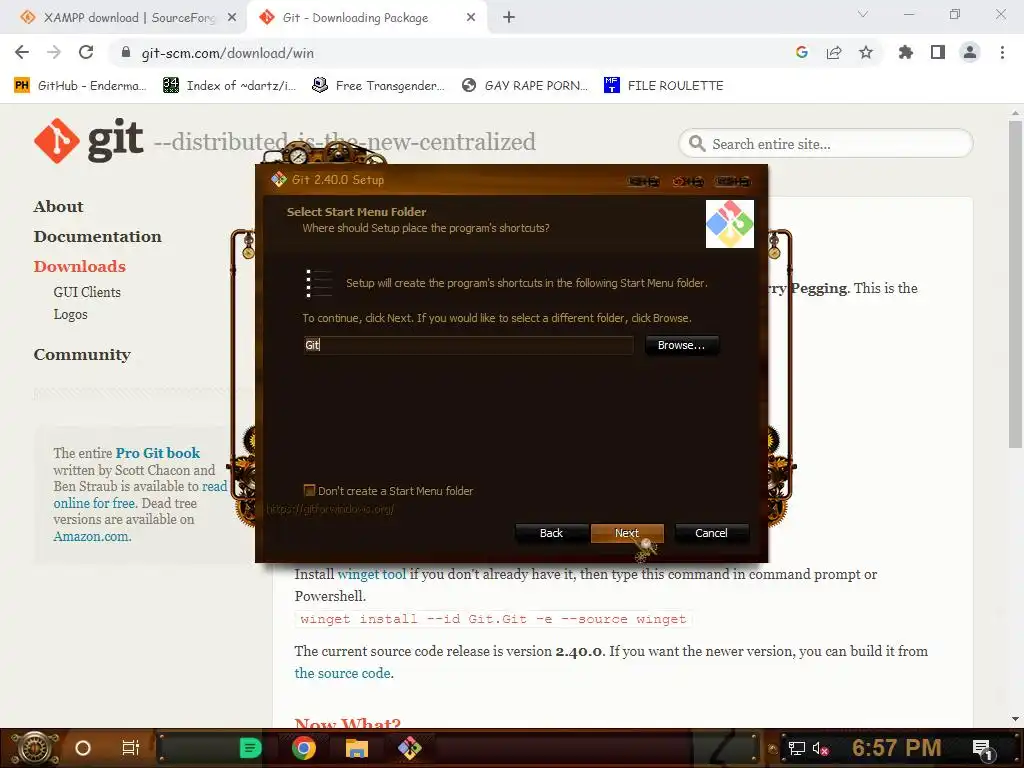Screen dimensions: 1024x768
Task: Open the Downloads section
Action: coord(80,266)
